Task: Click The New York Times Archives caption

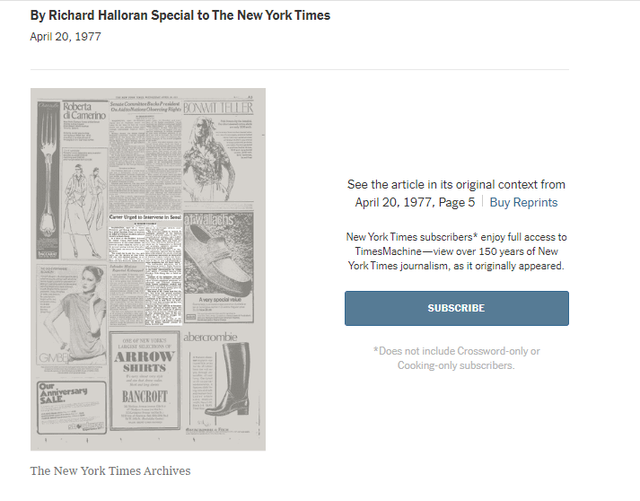Action: 110,471
